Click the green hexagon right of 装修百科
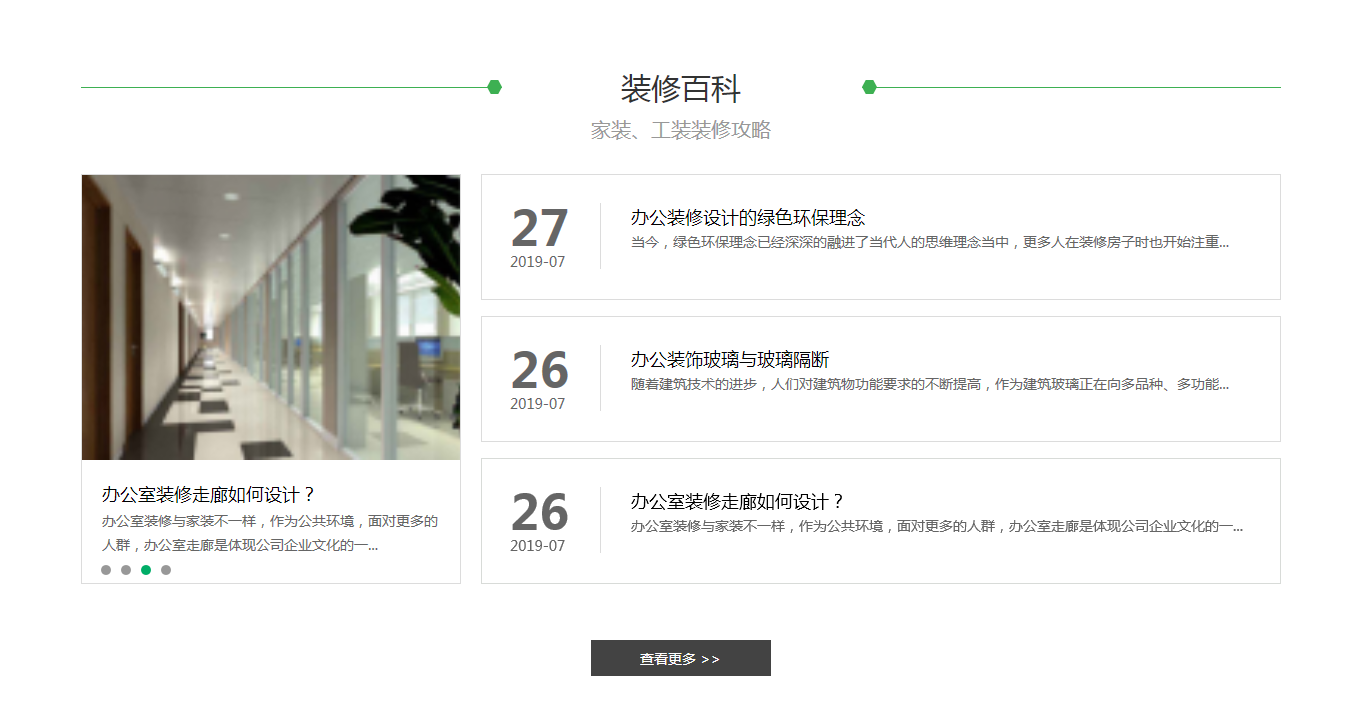 click(x=869, y=87)
